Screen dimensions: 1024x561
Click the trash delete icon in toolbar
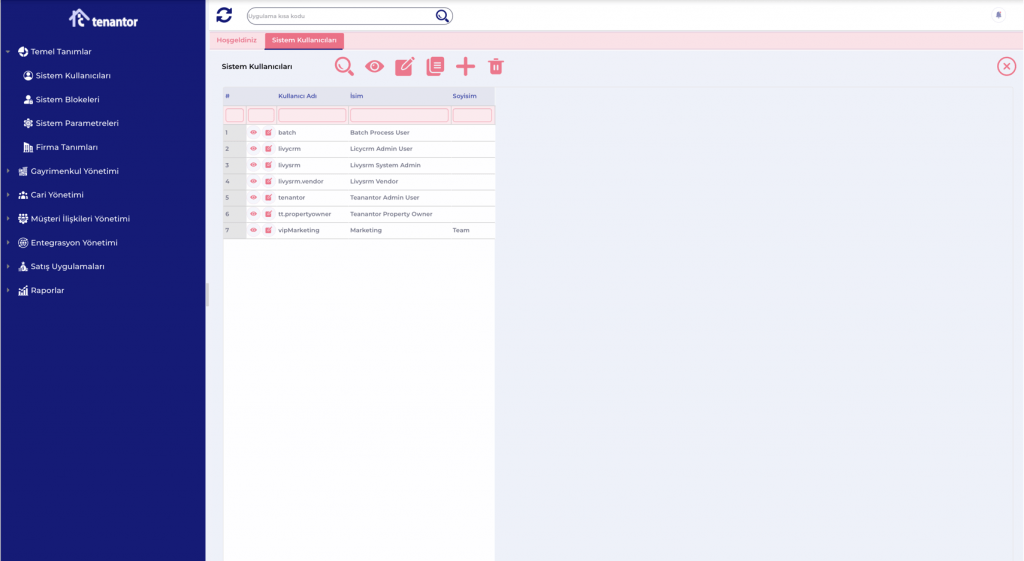[496, 67]
